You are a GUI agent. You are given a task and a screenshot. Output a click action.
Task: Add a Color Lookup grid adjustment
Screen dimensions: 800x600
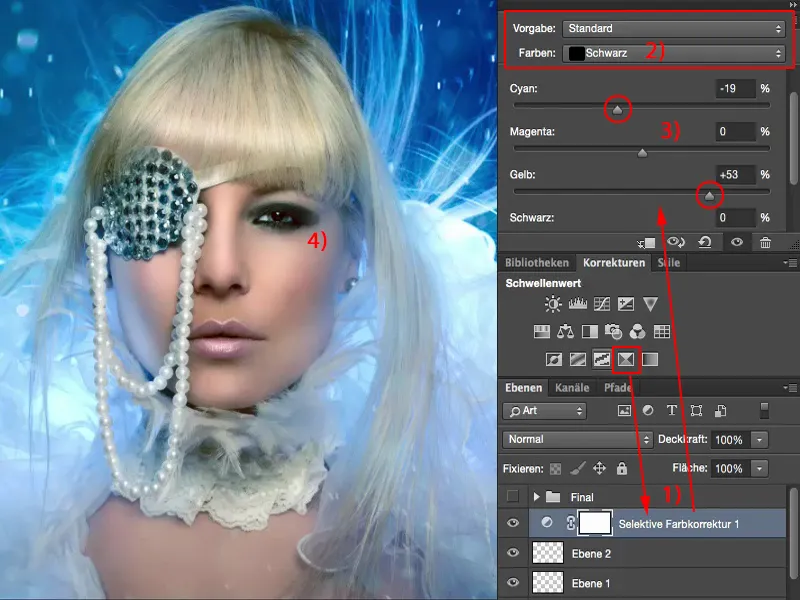point(662,332)
